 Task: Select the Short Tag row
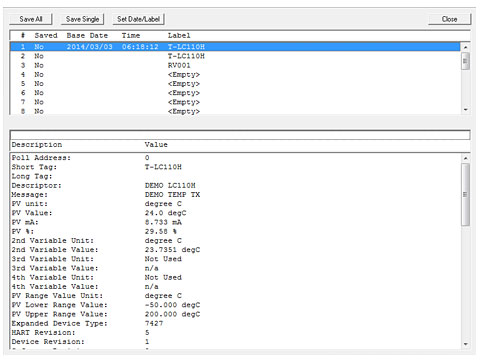235,167
